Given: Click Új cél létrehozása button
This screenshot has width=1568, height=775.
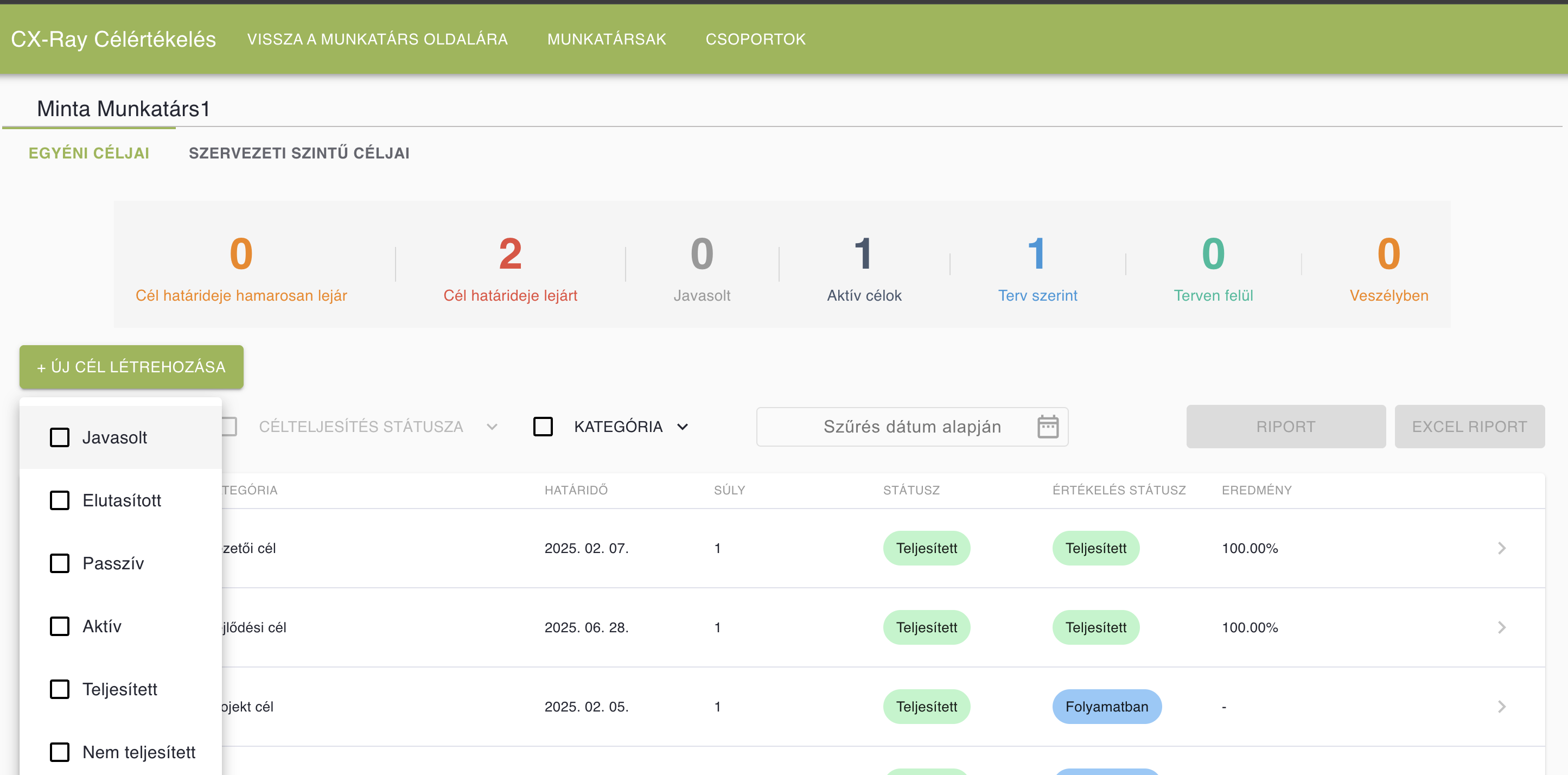Looking at the screenshot, I should pyautogui.click(x=131, y=366).
